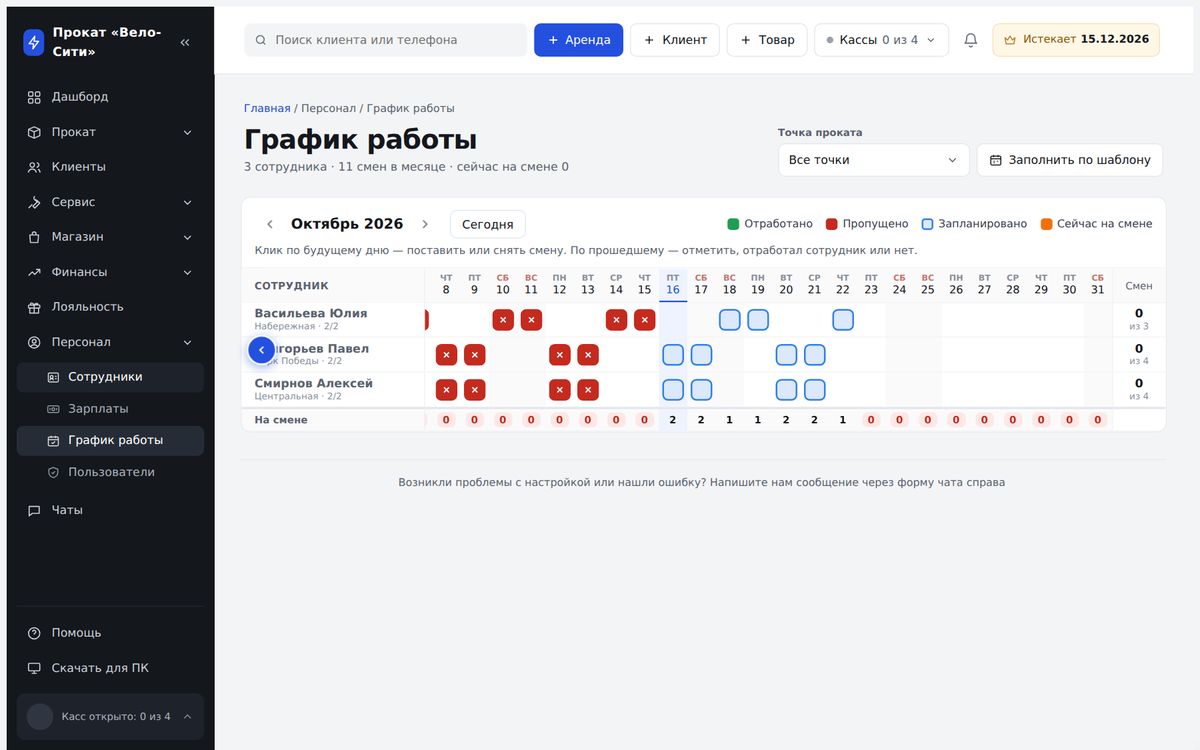Expand the Прокат menu
Screen dimensions: 1200x750
pos(110,132)
